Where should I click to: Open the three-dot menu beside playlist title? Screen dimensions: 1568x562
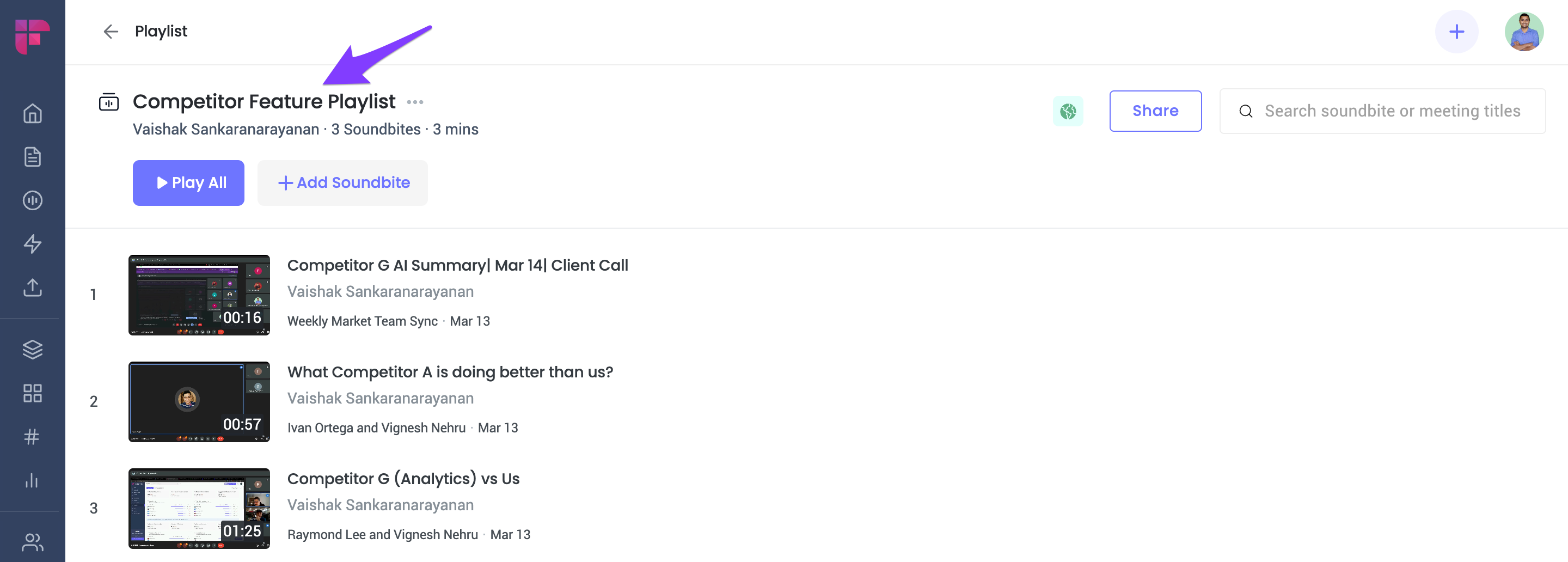tap(415, 102)
